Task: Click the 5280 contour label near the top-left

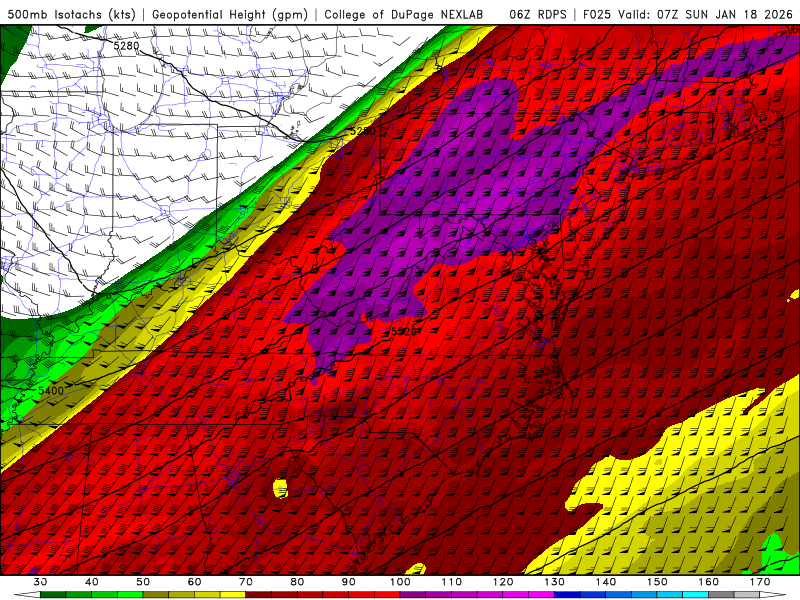Action: 126,46
